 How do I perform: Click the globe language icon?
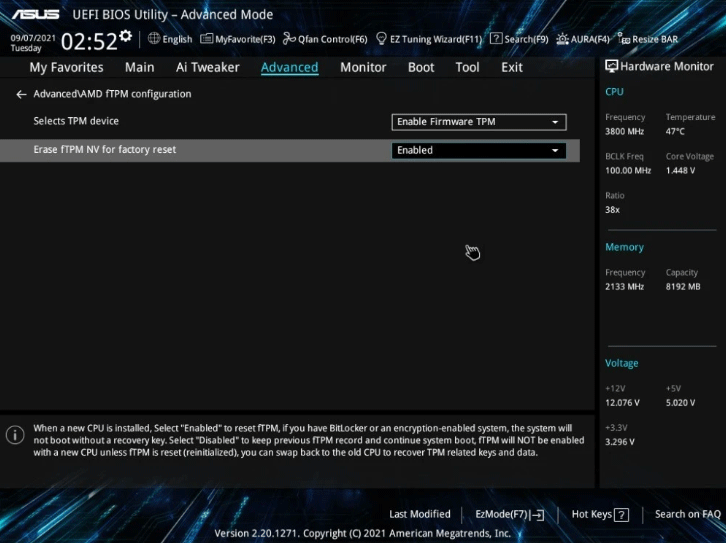pos(154,38)
